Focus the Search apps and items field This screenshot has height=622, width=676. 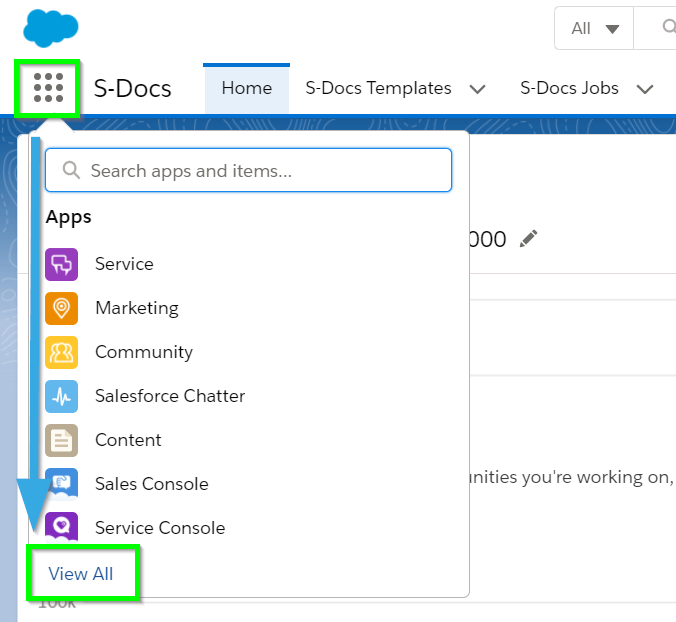pos(248,170)
